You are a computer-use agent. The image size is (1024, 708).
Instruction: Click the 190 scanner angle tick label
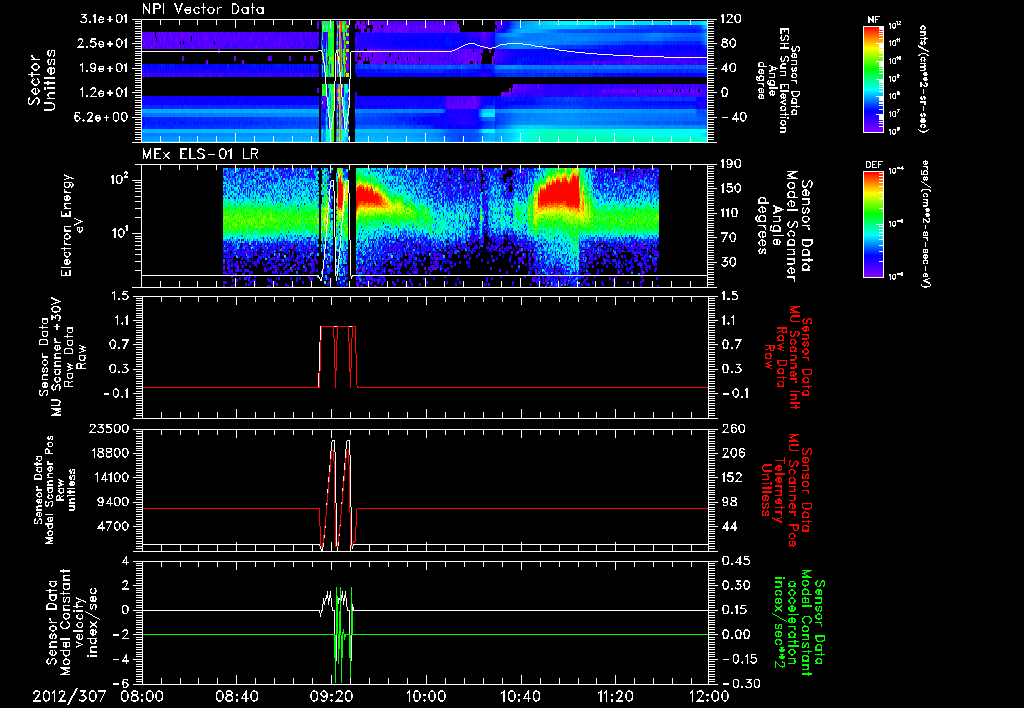pos(731,164)
